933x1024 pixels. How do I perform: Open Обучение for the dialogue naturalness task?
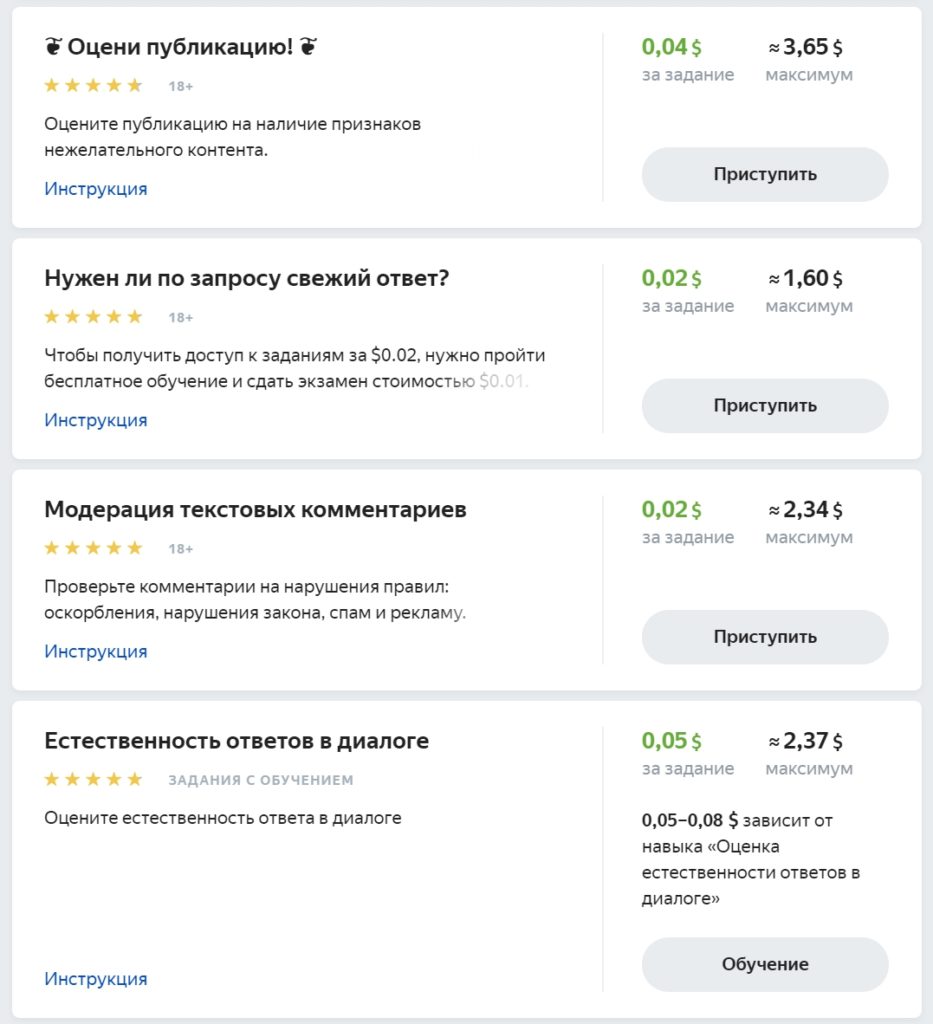765,964
